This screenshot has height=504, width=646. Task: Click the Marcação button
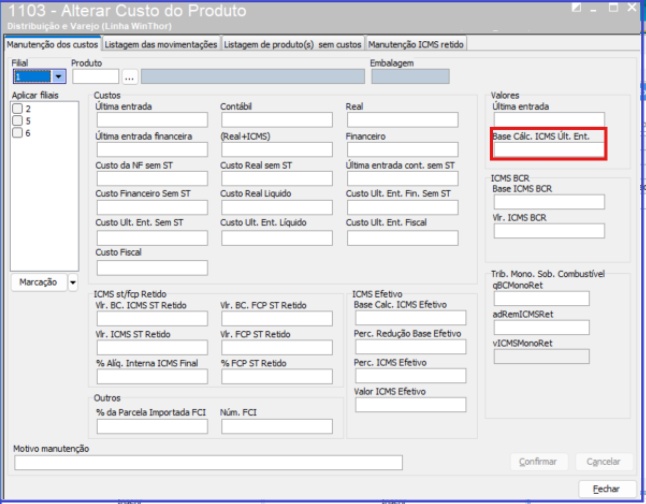click(38, 282)
